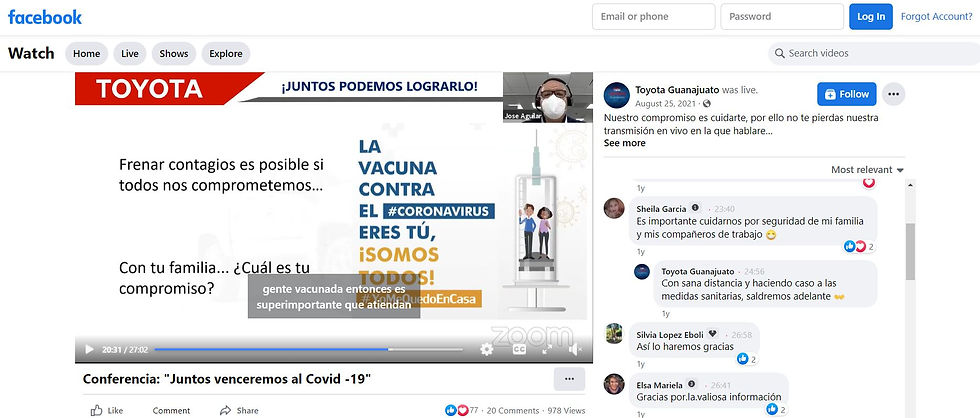Click the Log In button
The width and height of the screenshot is (980, 418).
[871, 17]
